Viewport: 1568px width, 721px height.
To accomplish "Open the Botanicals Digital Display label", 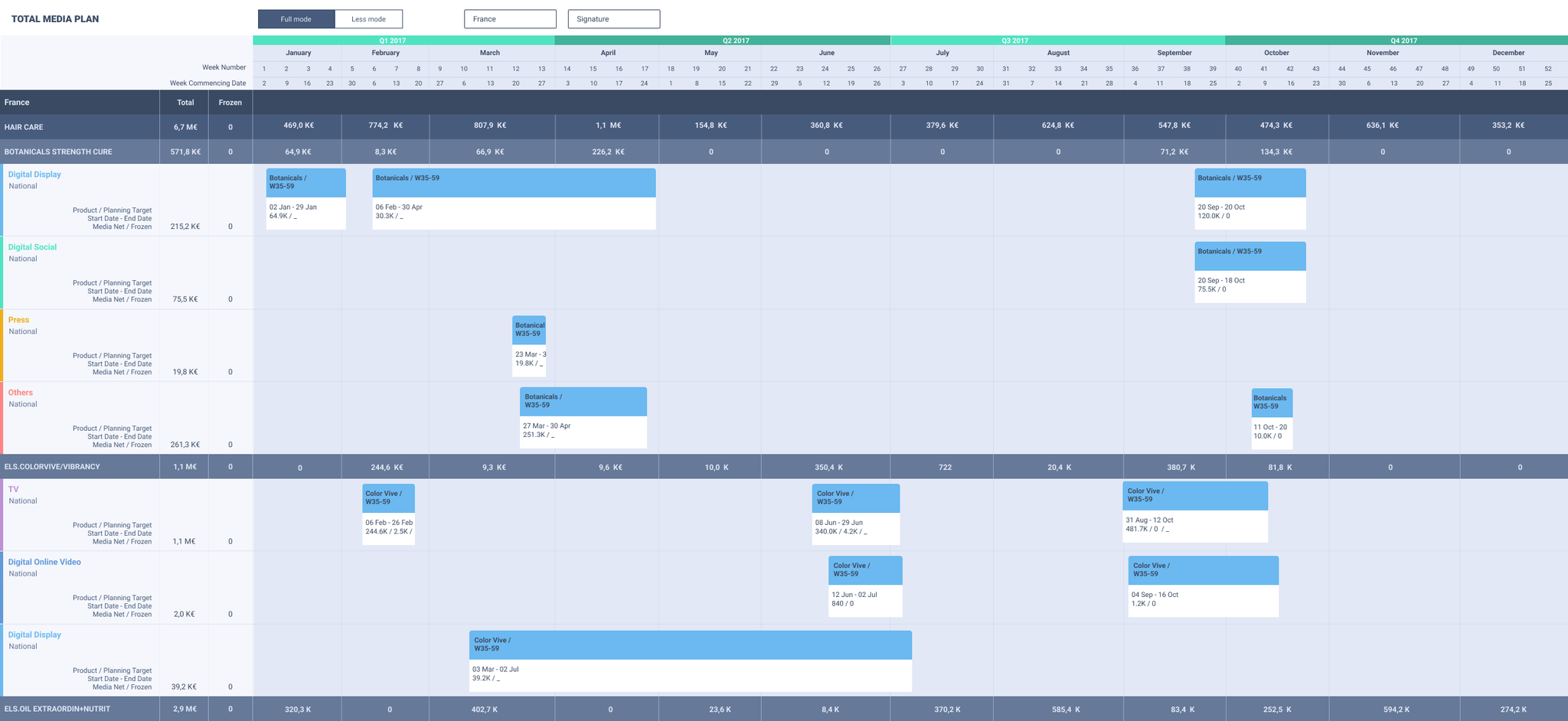I will pos(34,175).
